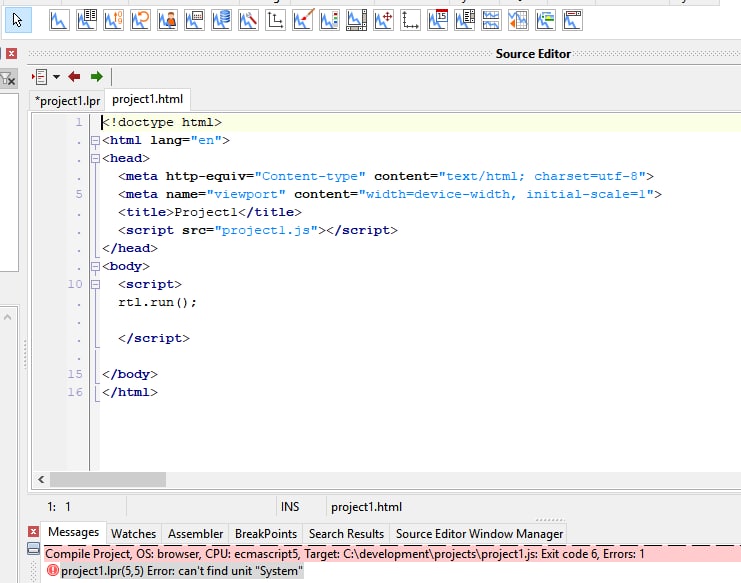Click the clear filter funnel icon
This screenshot has height=583, width=741.
point(8,78)
